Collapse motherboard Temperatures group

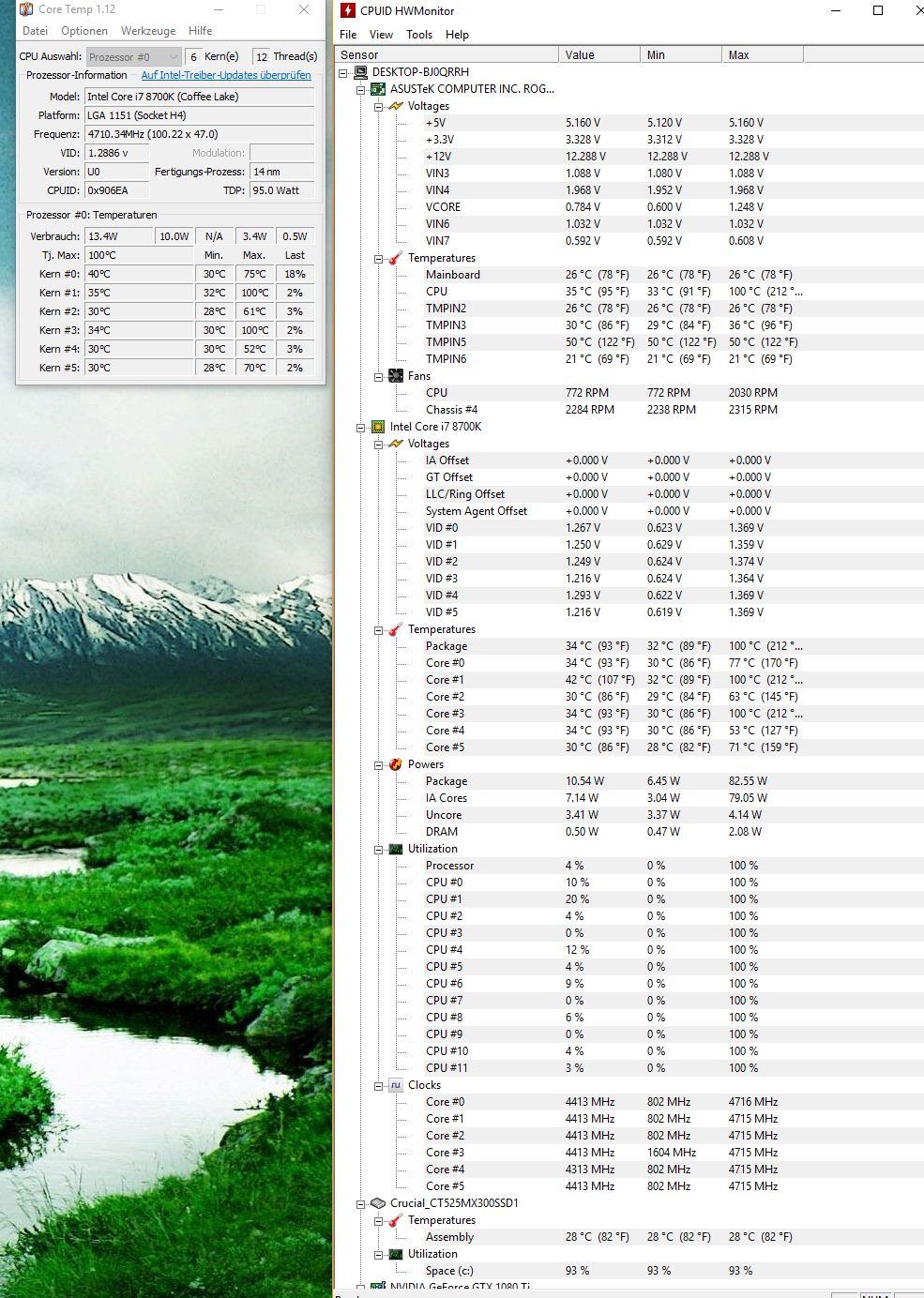[379, 258]
